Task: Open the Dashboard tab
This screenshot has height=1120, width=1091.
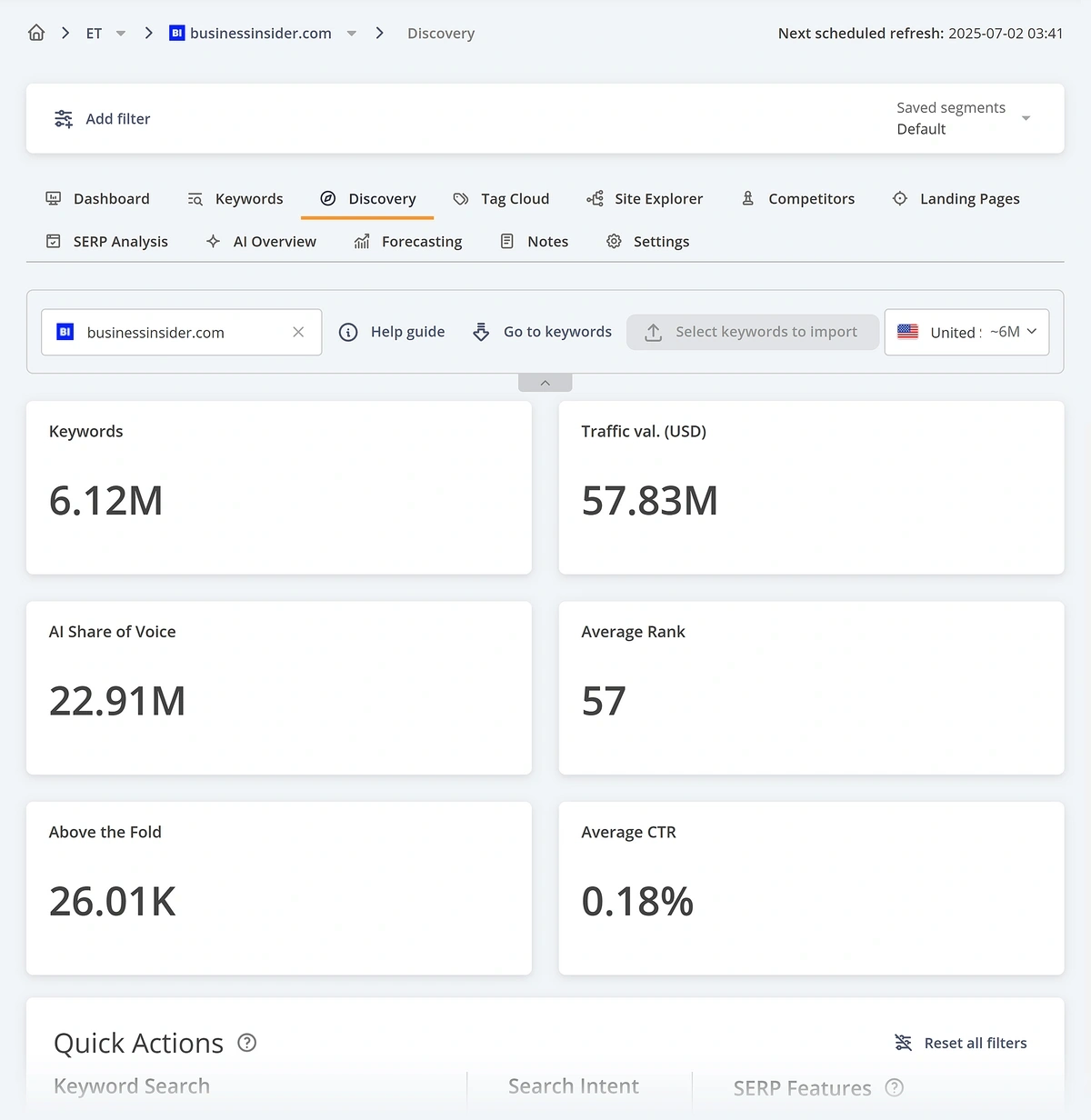Action: click(98, 198)
